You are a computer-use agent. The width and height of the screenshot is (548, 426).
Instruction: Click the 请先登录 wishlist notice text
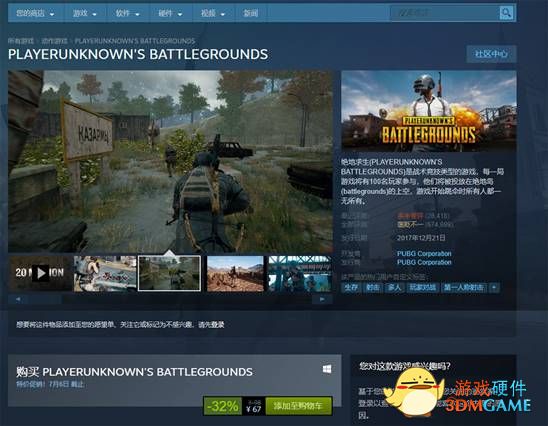[x=211, y=325]
